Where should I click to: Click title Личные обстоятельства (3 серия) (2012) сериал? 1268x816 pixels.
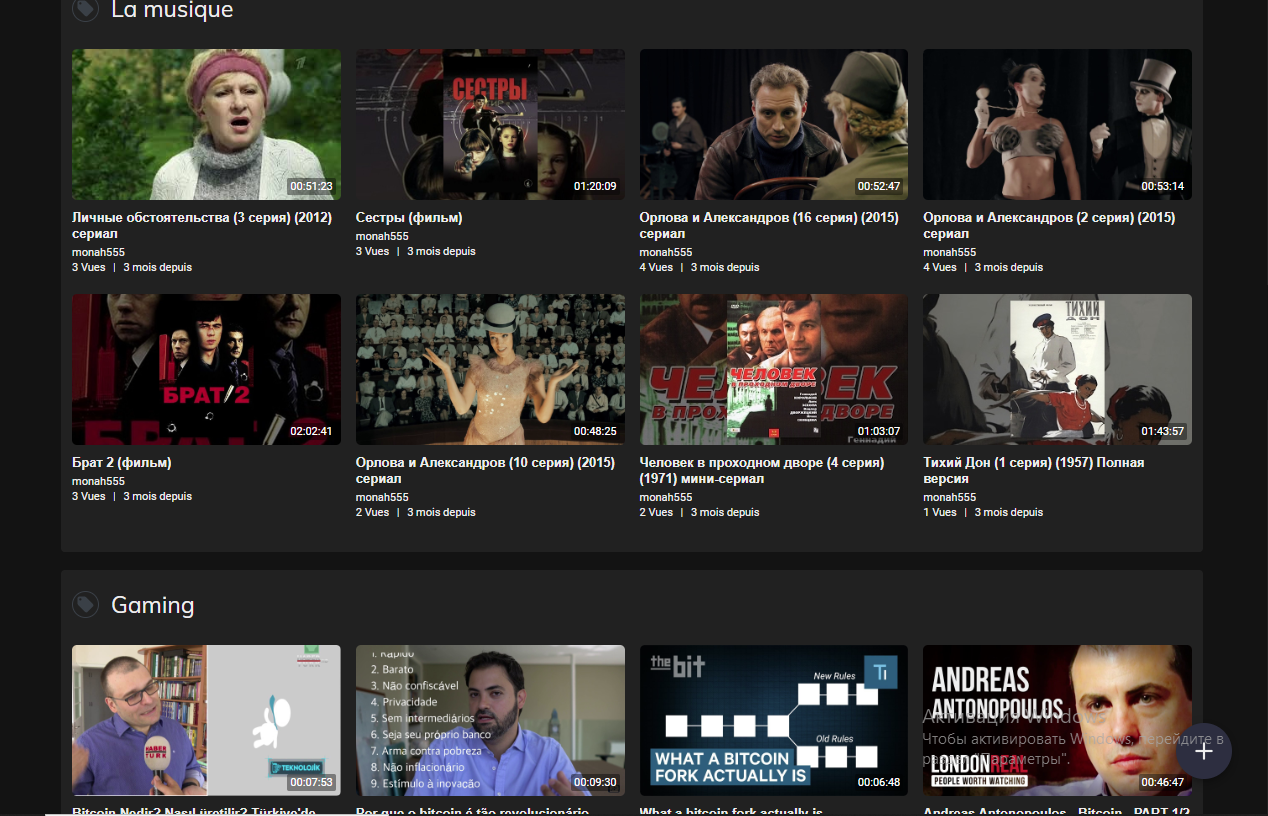202,225
